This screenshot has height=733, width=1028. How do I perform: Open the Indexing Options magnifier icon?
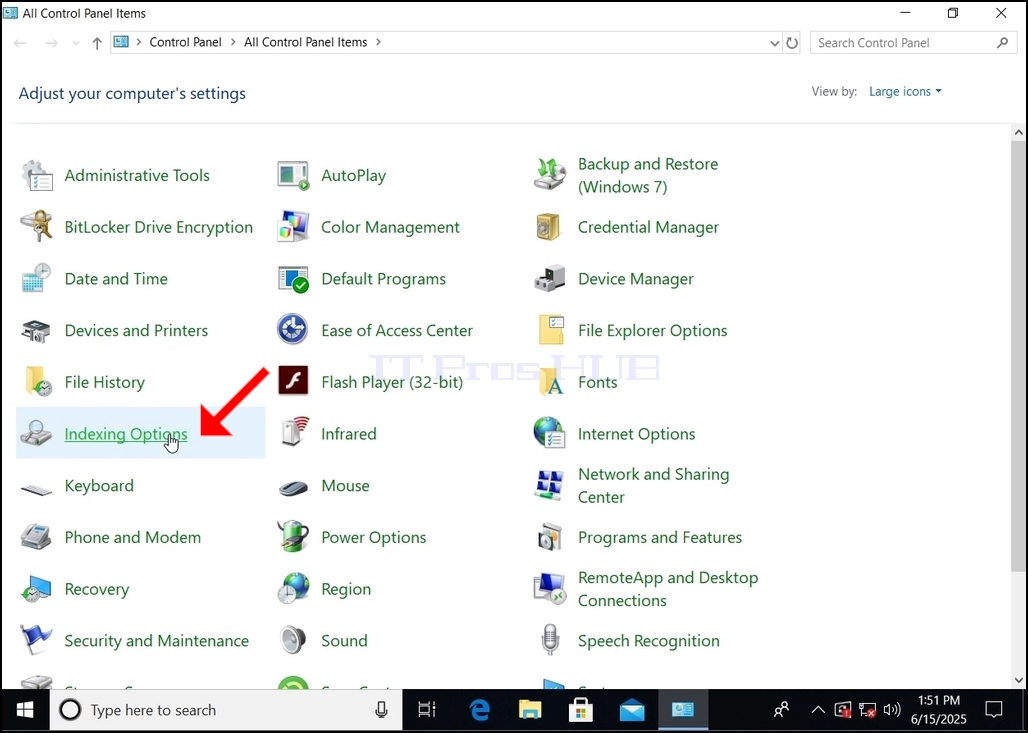(36, 434)
